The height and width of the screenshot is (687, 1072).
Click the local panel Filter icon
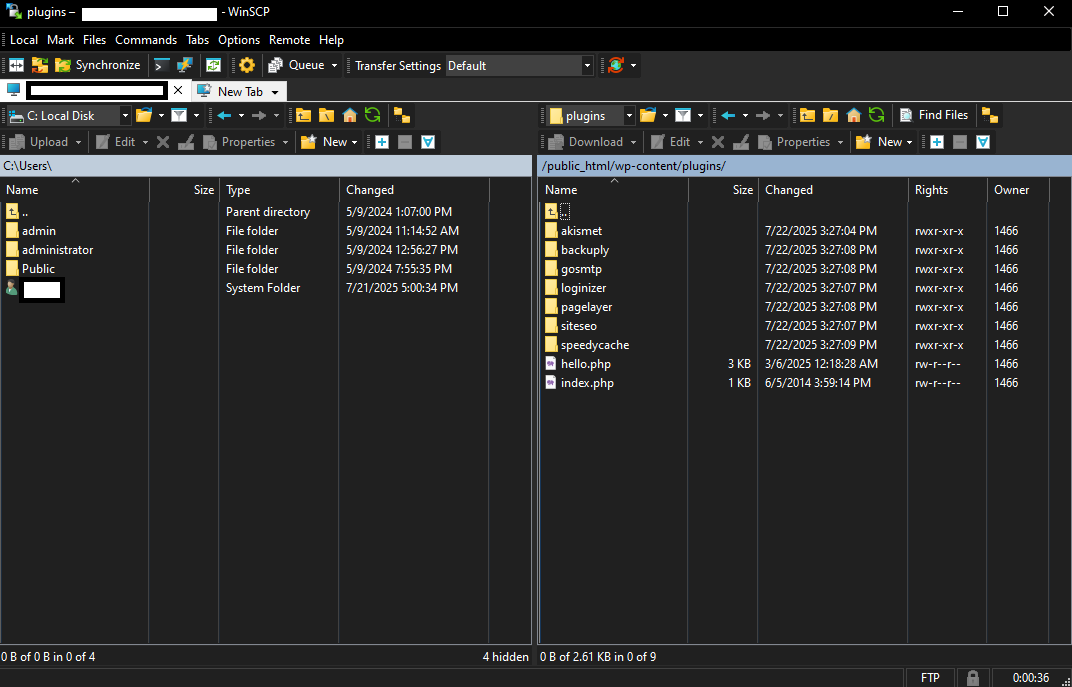pos(179,115)
